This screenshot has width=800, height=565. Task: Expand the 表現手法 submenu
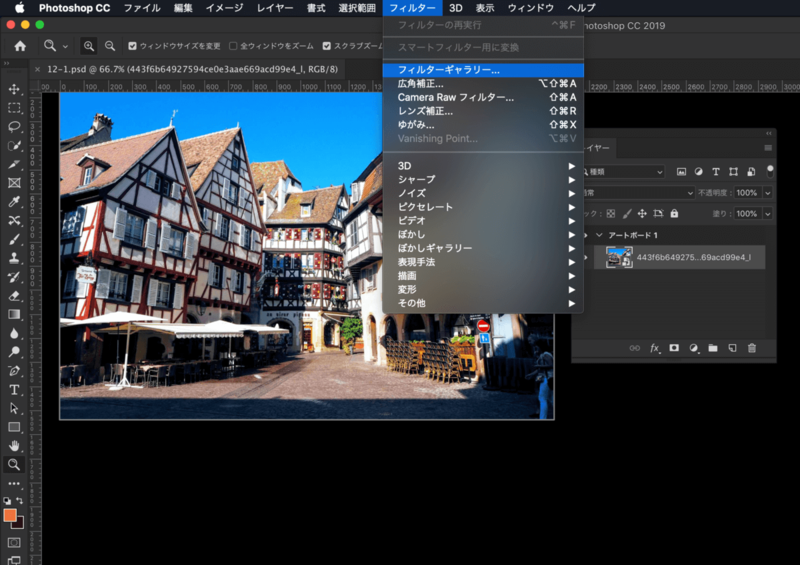pyautogui.click(x=483, y=262)
